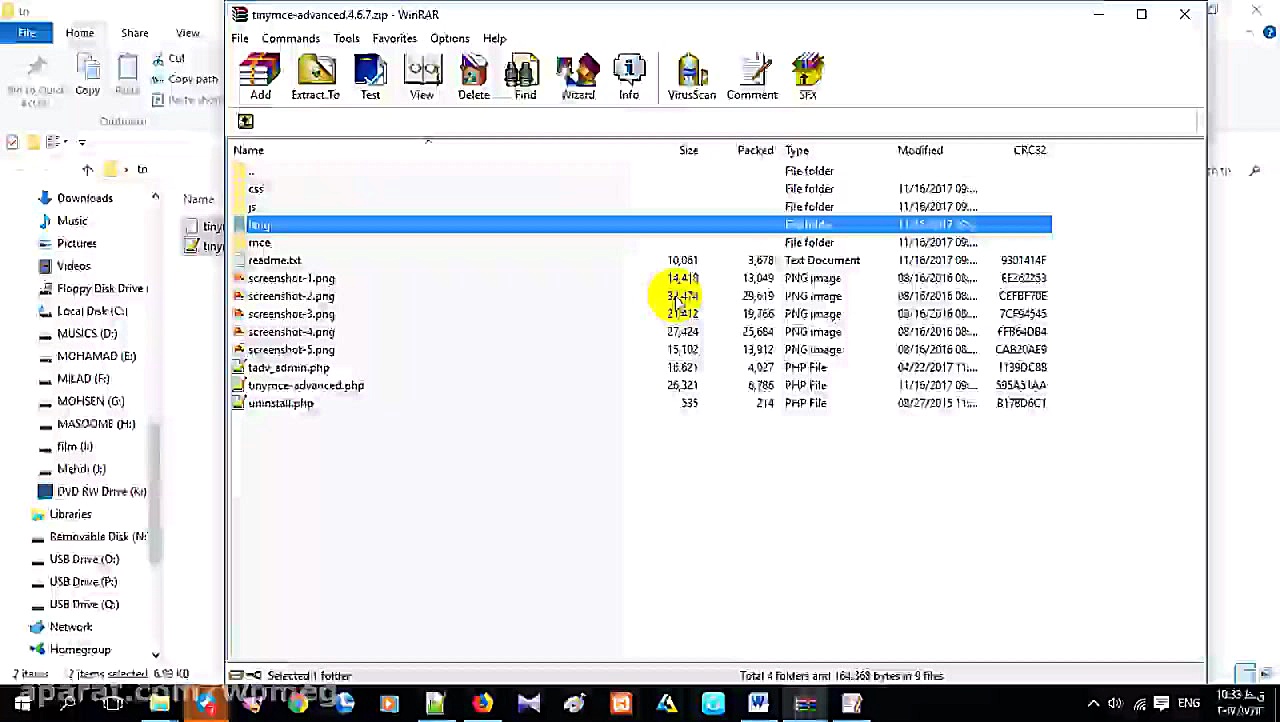Image resolution: width=1280 pixels, height=722 pixels.
Task: Sort archive list by Packed column
Action: (755, 150)
